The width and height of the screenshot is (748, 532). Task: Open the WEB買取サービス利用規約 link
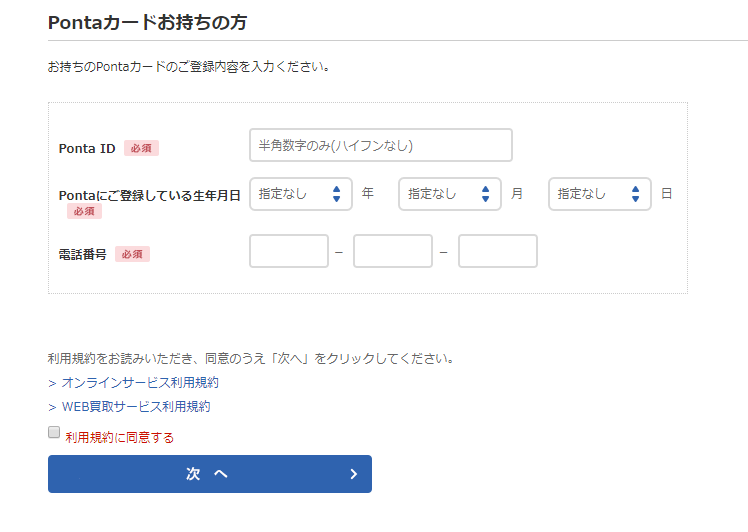click(136, 406)
